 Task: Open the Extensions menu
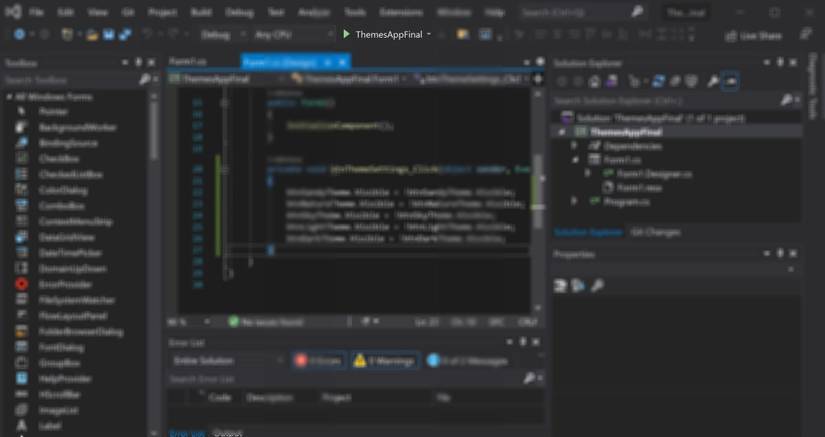pyautogui.click(x=401, y=12)
